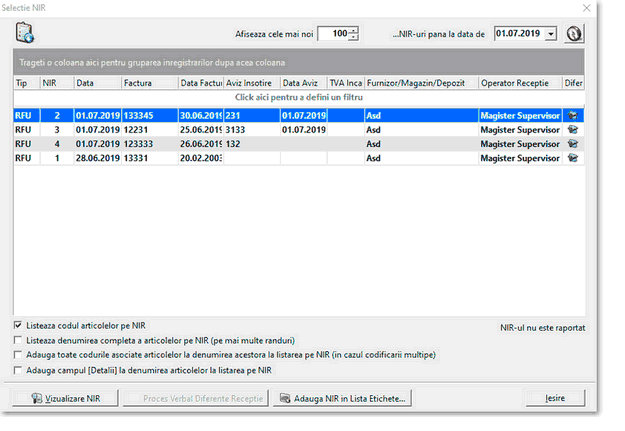Click the differences icon in NIR 2 row

pyautogui.click(x=573, y=116)
